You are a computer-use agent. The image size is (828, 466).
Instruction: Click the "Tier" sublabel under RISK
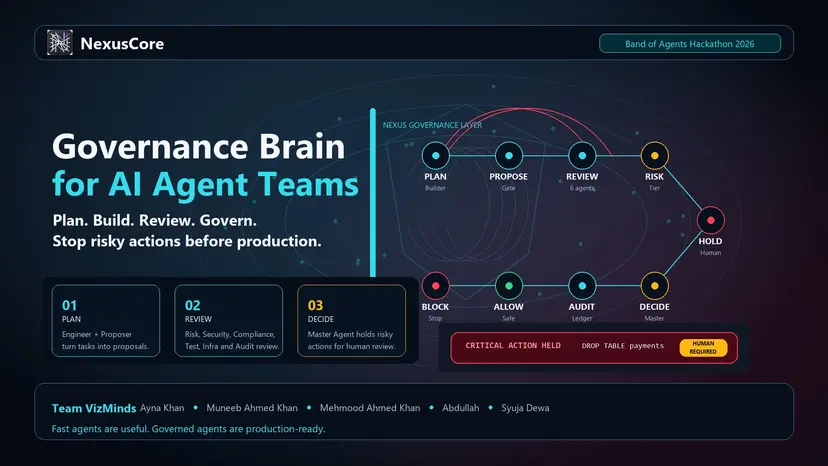click(654, 188)
